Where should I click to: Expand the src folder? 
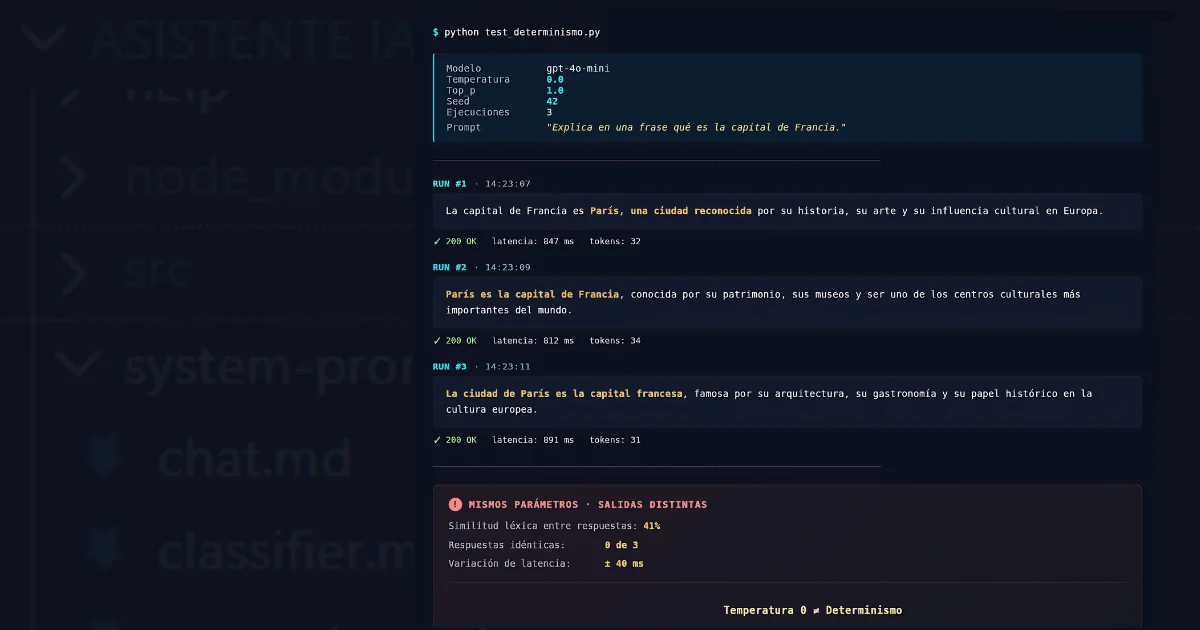(75, 274)
